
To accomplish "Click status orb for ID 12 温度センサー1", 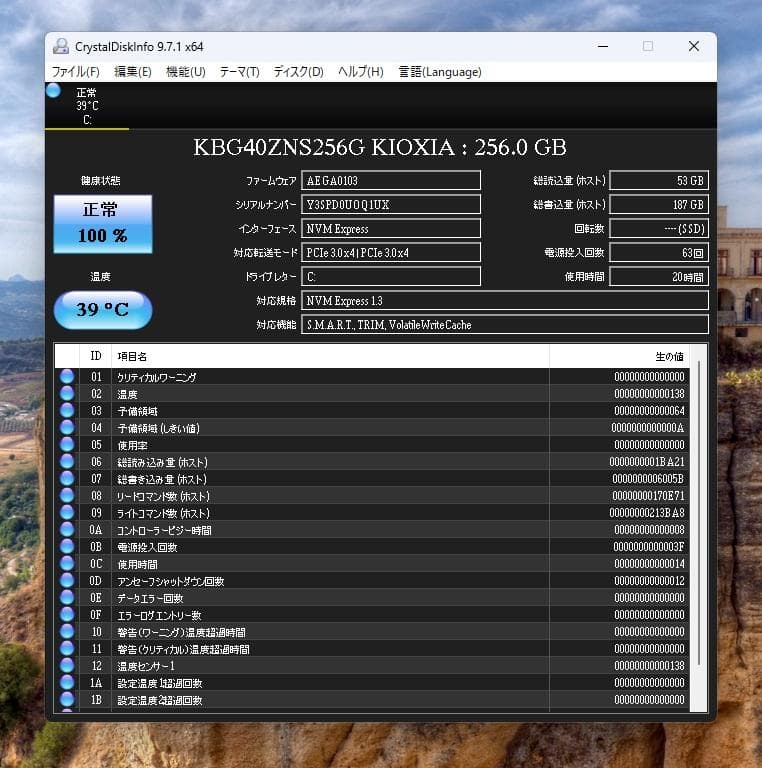I will coord(67,665).
